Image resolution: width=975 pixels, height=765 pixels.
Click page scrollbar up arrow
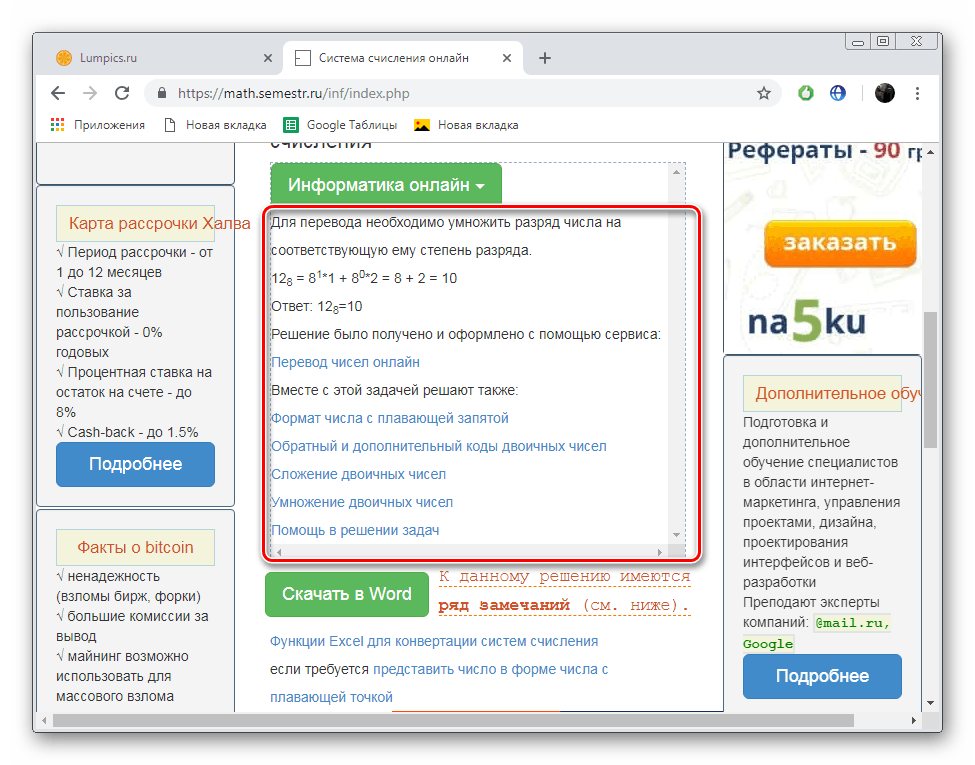pos(930,152)
